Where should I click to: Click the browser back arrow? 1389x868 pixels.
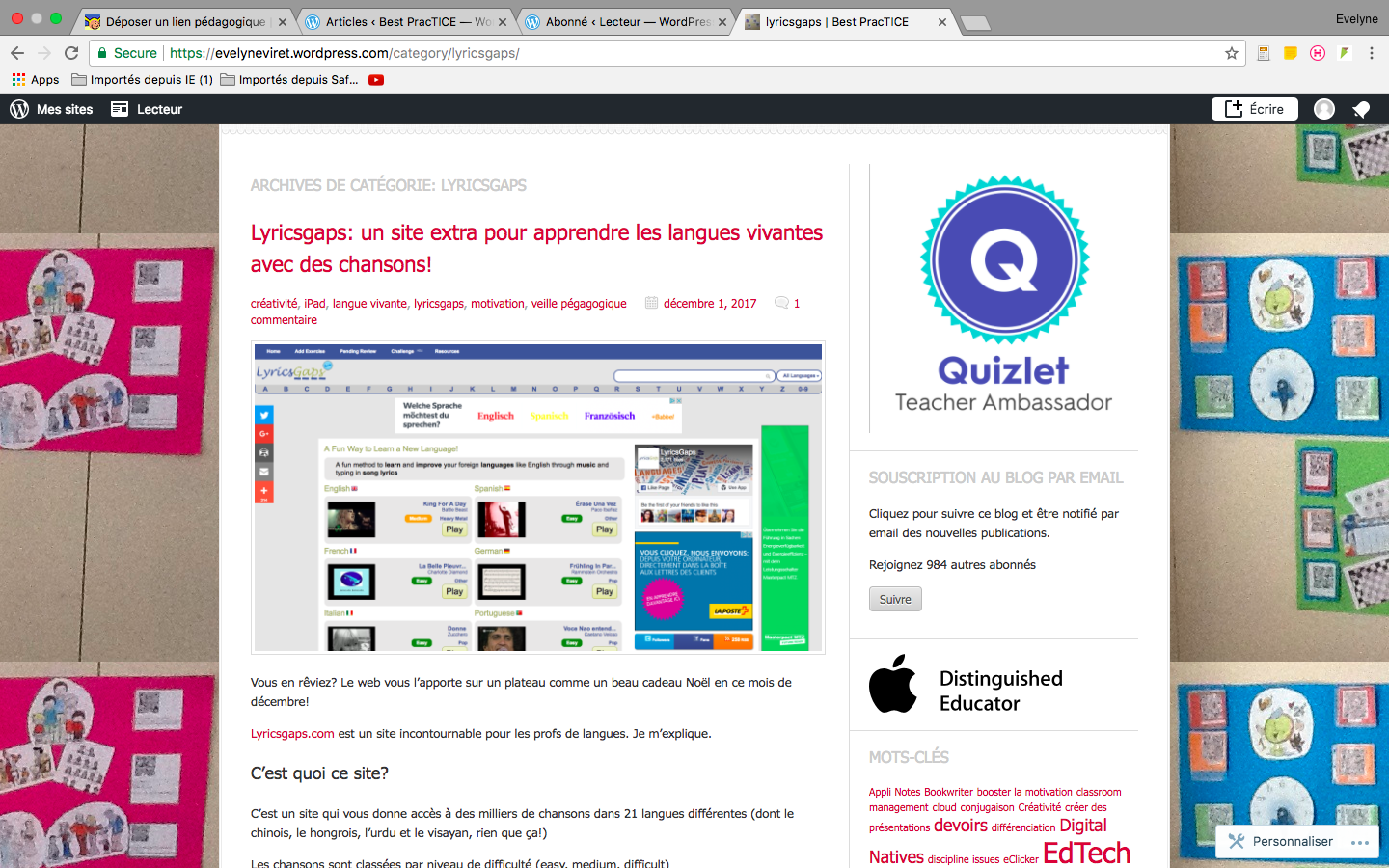click(17, 53)
